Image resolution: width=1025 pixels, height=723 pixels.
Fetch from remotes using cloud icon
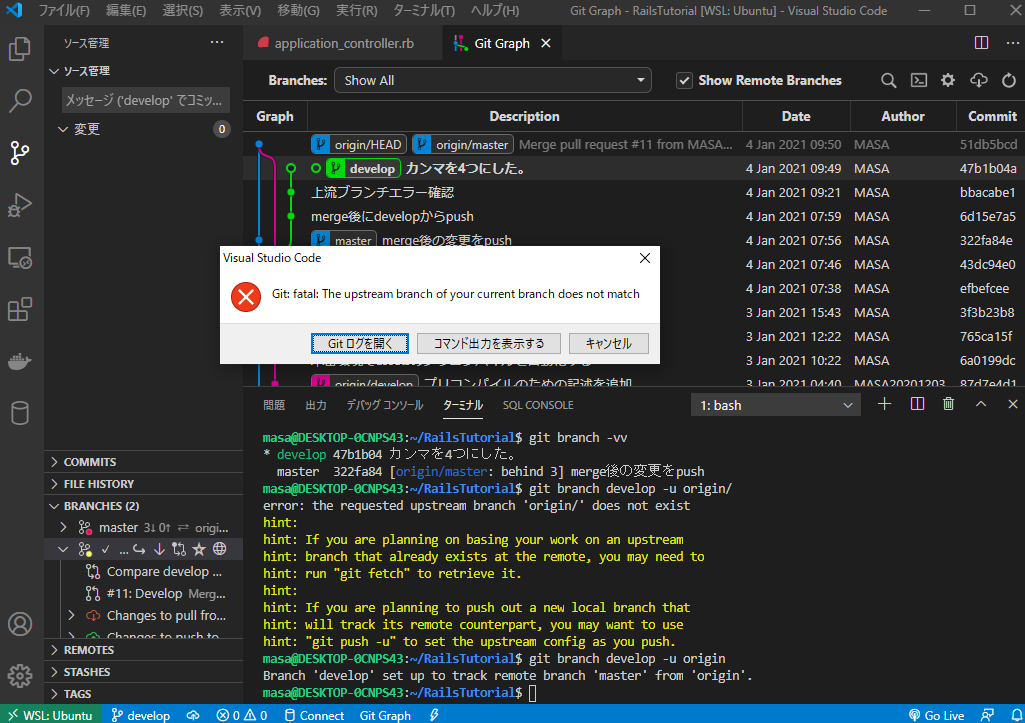click(979, 80)
